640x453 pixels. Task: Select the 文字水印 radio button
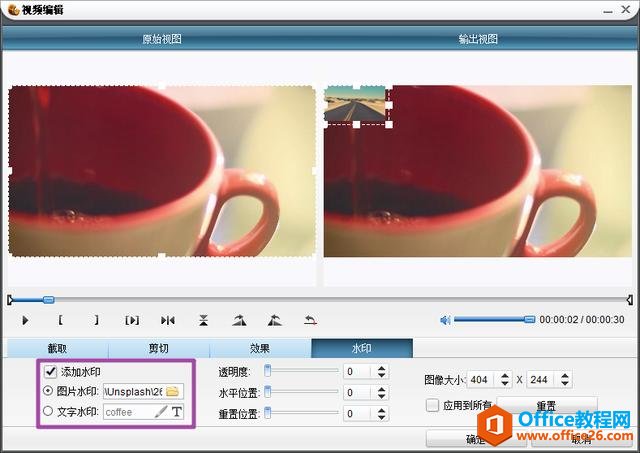coord(48,412)
